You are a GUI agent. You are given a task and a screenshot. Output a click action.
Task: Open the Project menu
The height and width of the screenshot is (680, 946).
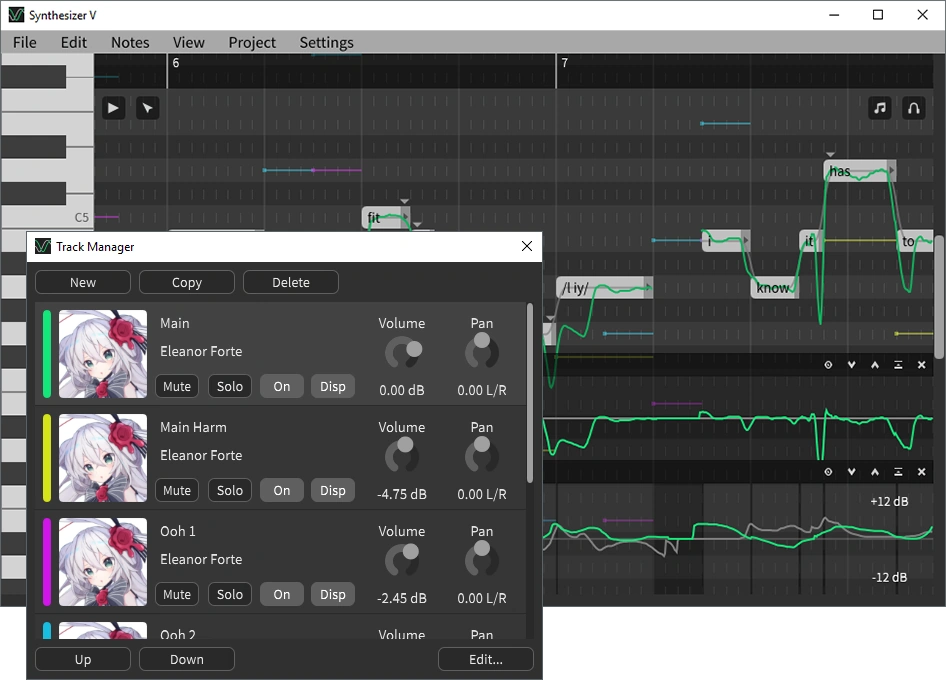[251, 42]
